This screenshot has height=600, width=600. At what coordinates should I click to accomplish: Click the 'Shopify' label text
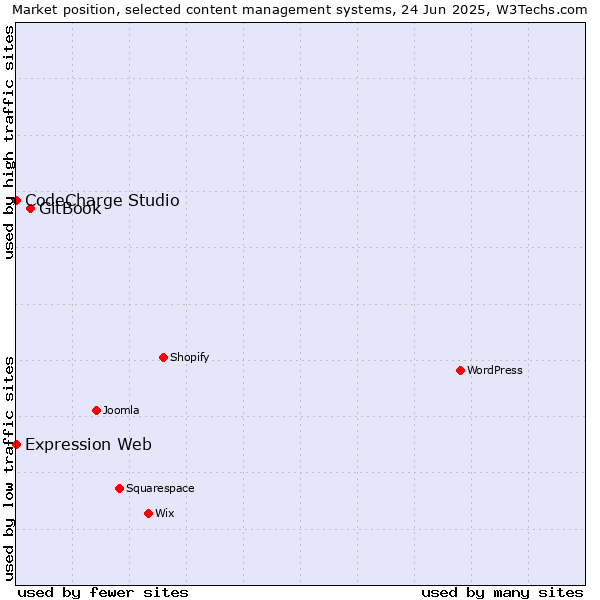(189, 357)
